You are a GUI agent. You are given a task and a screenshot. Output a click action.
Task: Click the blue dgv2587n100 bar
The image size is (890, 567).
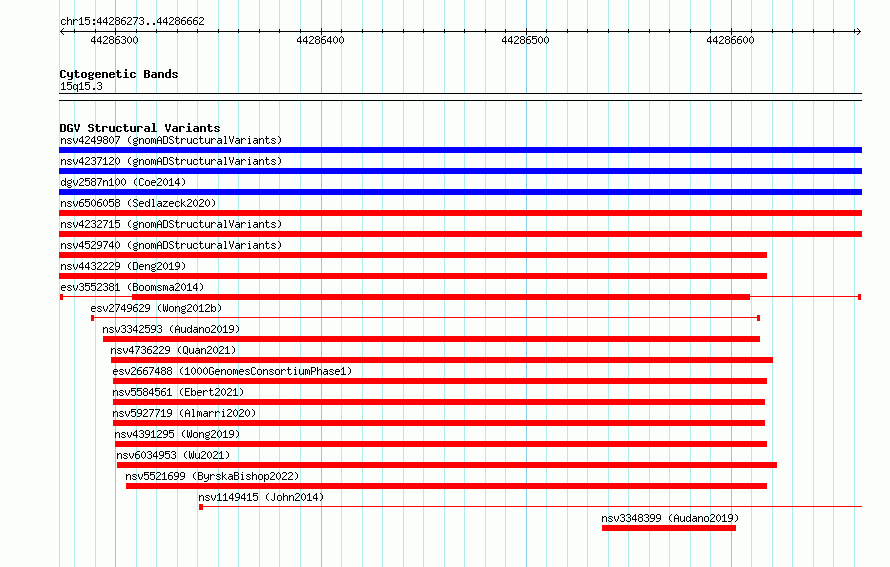[460, 192]
